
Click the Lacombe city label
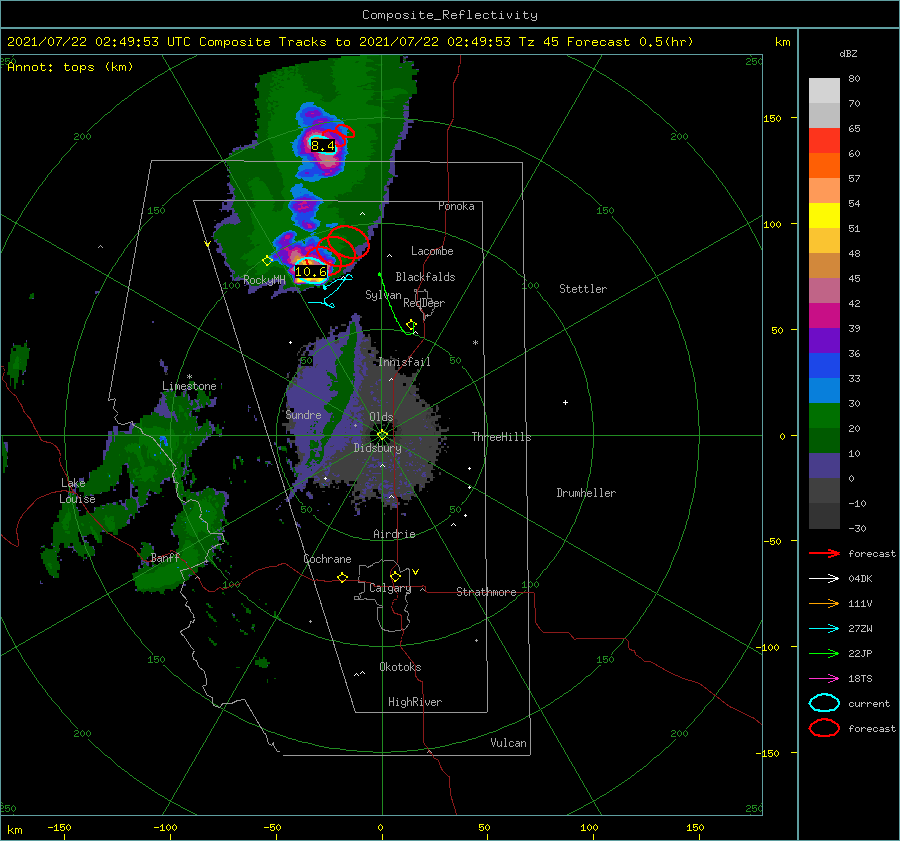click(432, 251)
